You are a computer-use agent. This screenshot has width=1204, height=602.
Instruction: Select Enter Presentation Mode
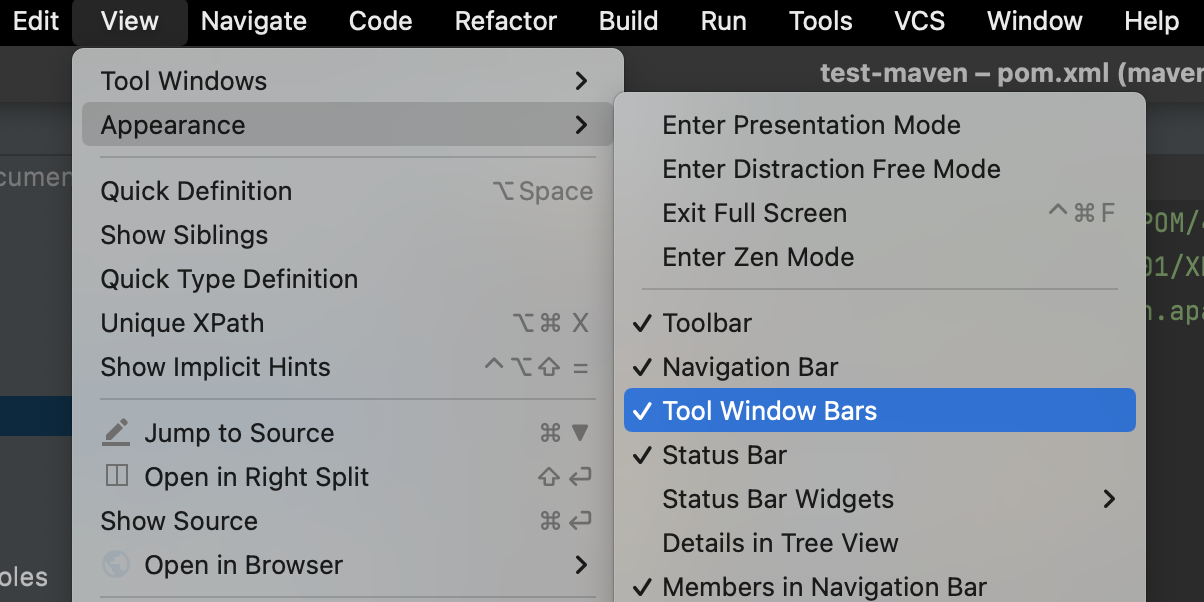[811, 125]
